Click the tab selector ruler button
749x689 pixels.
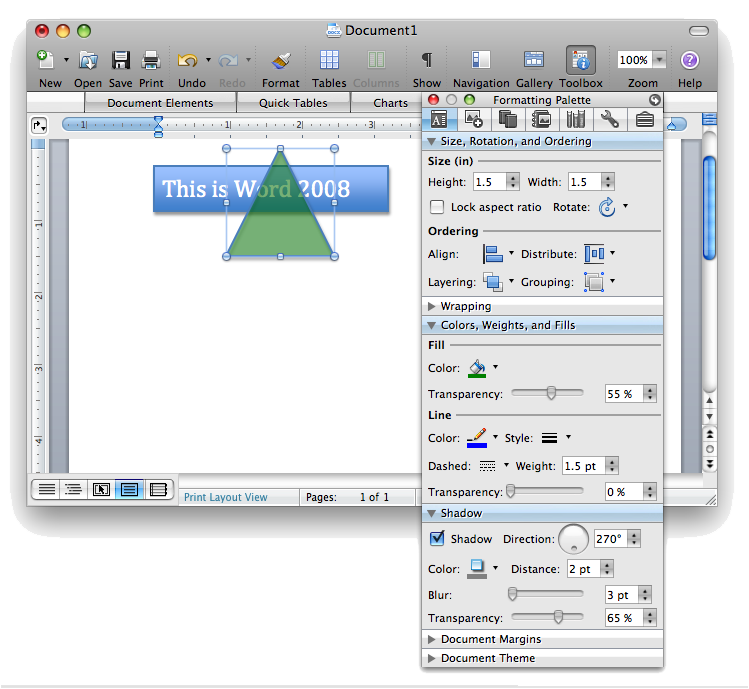[39, 126]
